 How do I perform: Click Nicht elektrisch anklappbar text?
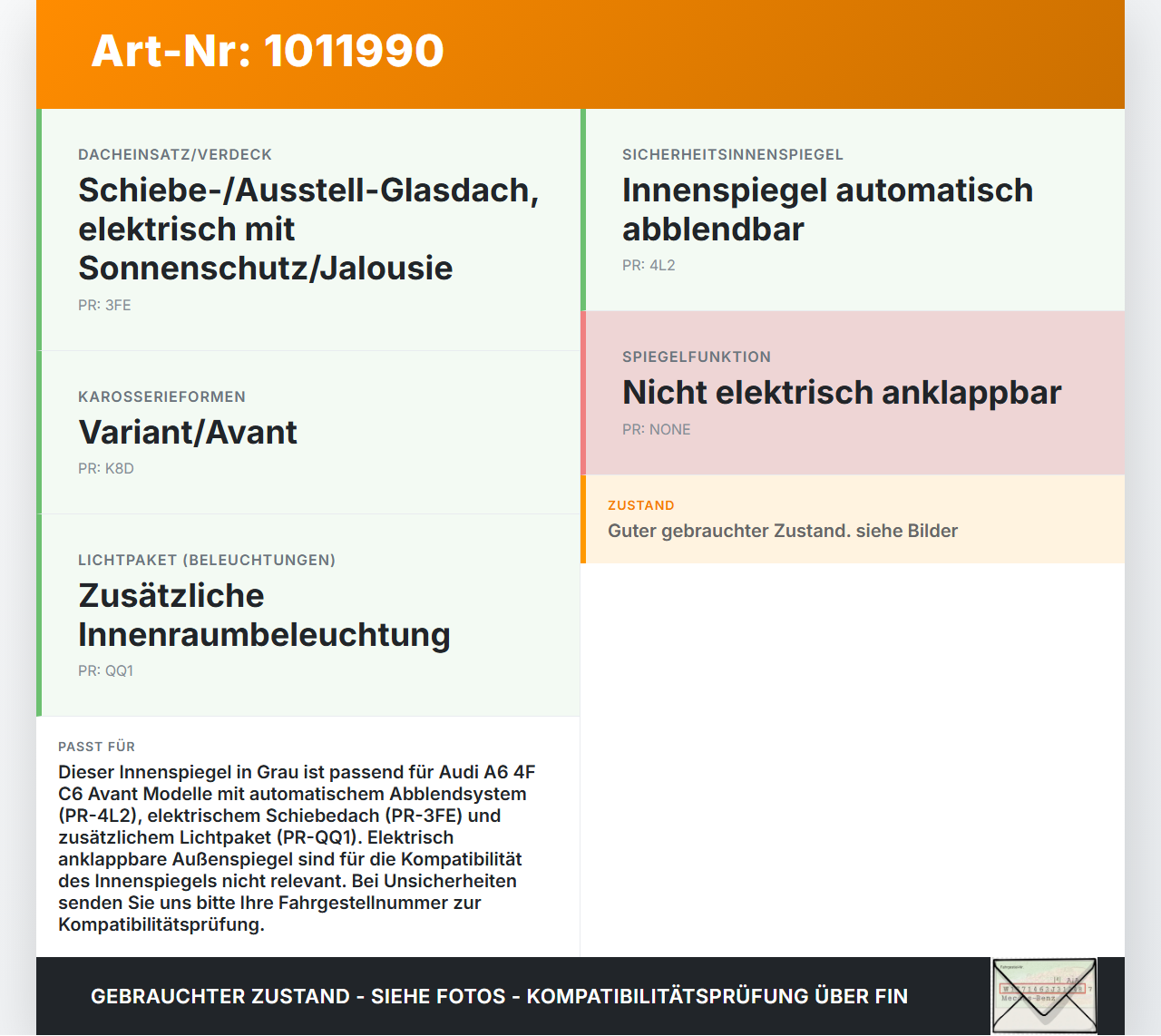842,393
